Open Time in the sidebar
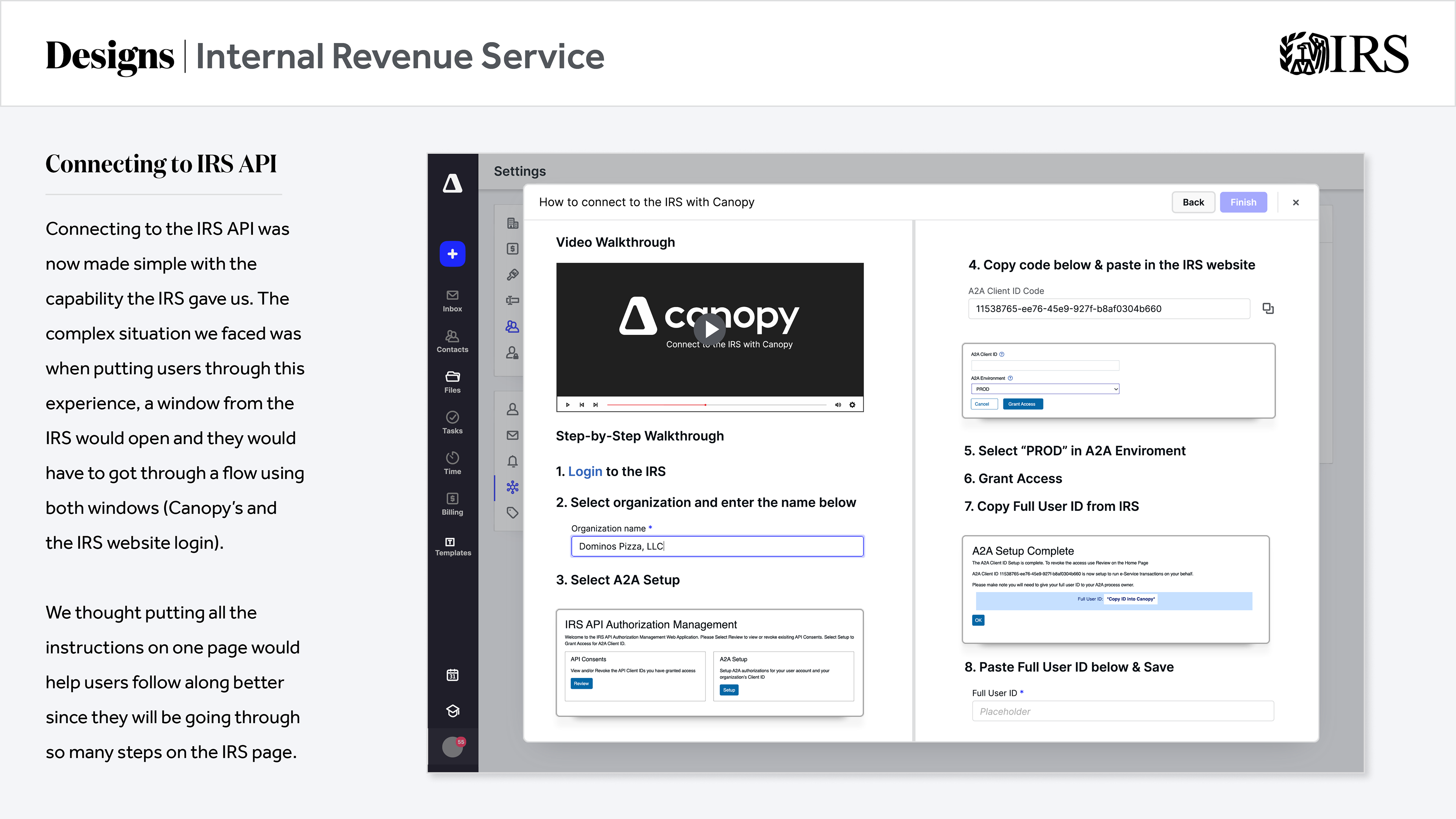 tap(452, 463)
